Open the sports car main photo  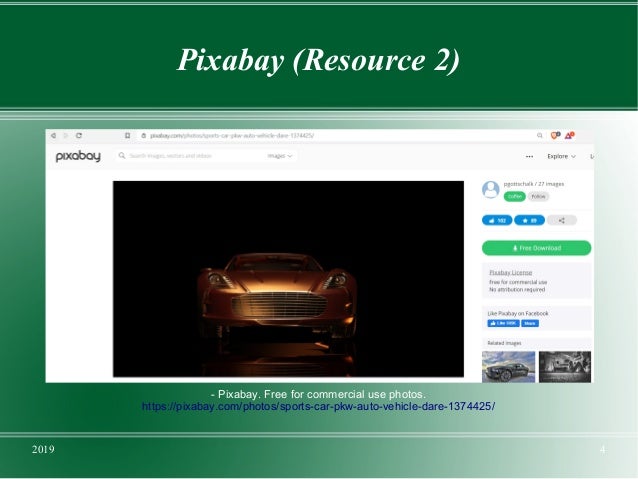pyautogui.click(x=288, y=279)
